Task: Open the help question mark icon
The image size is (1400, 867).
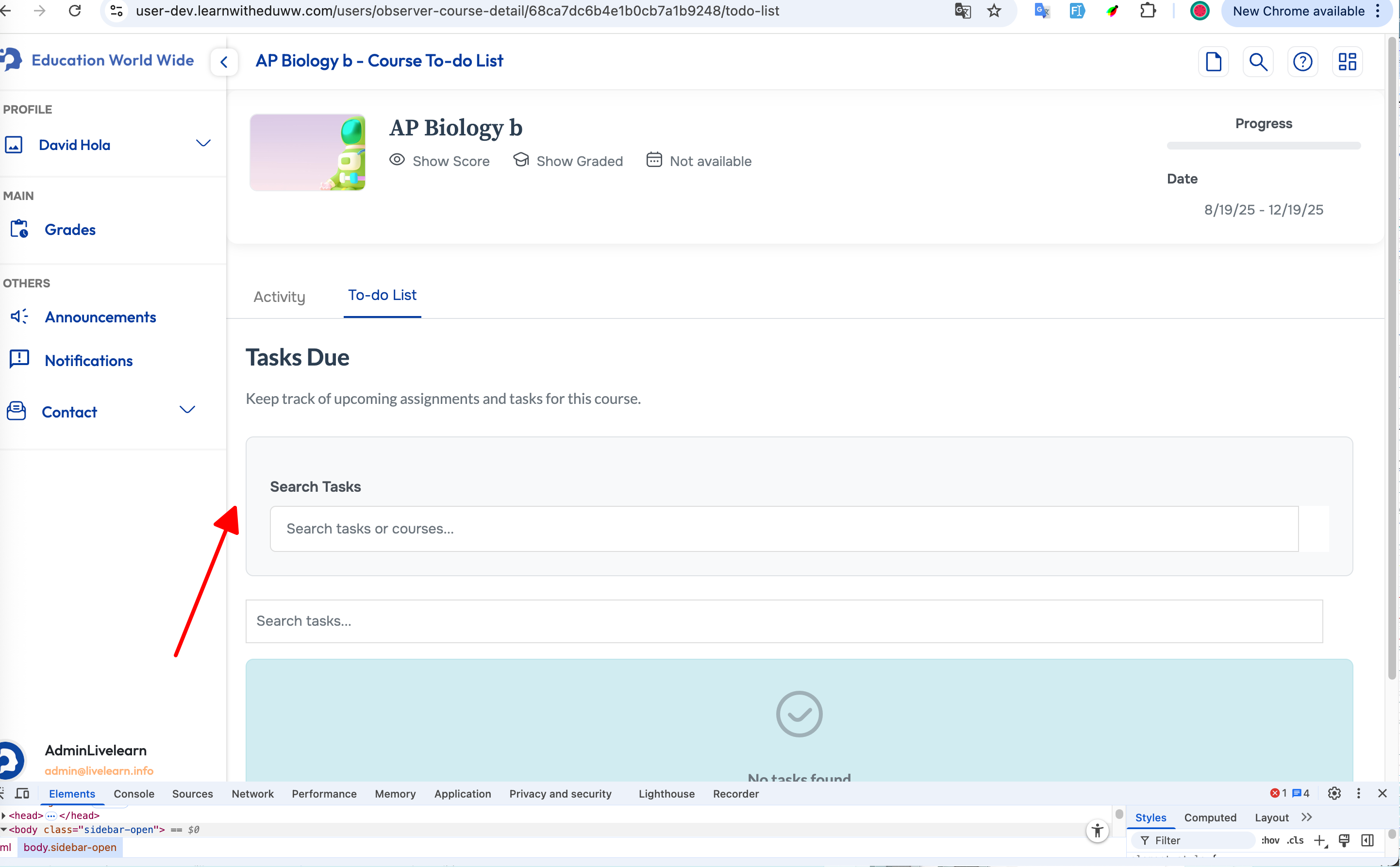Action: (x=1302, y=61)
